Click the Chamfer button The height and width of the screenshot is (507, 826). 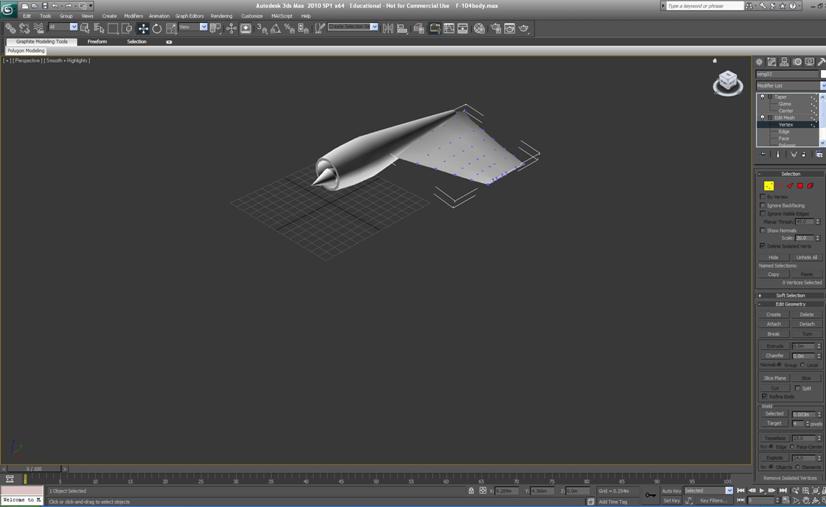tap(774, 356)
